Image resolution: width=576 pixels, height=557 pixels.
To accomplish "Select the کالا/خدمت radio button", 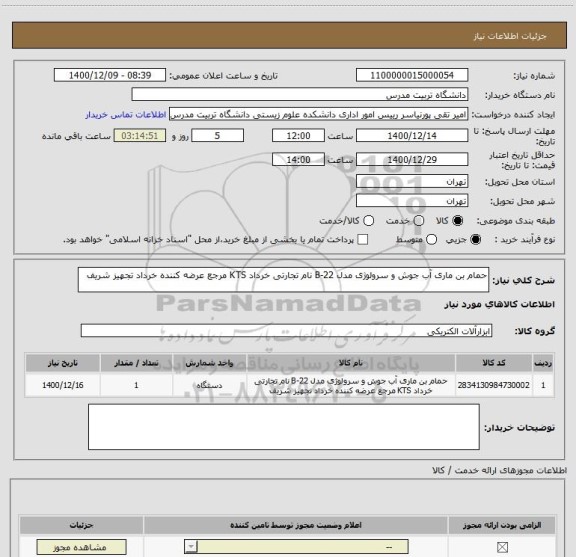I will [368, 221].
